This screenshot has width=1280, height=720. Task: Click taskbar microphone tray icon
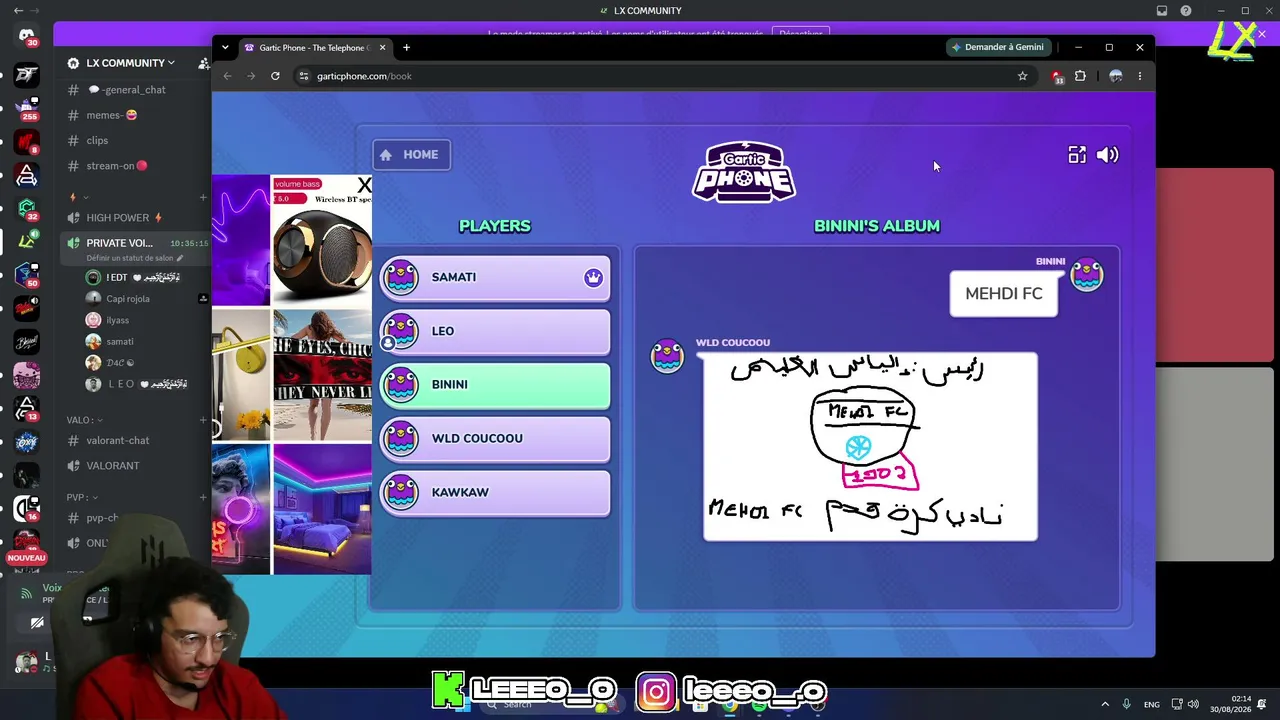pos(1126,704)
